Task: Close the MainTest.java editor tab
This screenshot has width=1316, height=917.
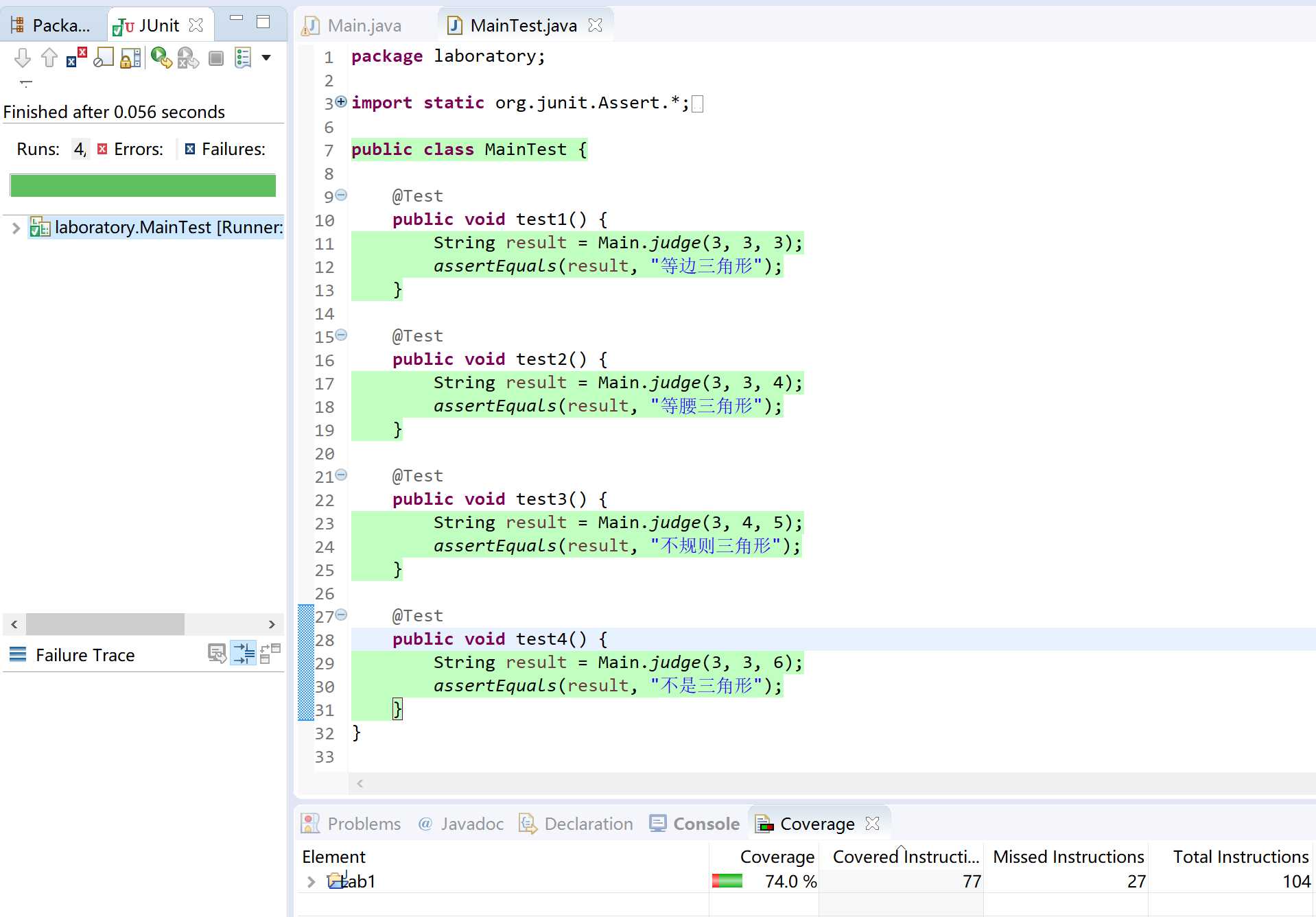Action: click(596, 25)
